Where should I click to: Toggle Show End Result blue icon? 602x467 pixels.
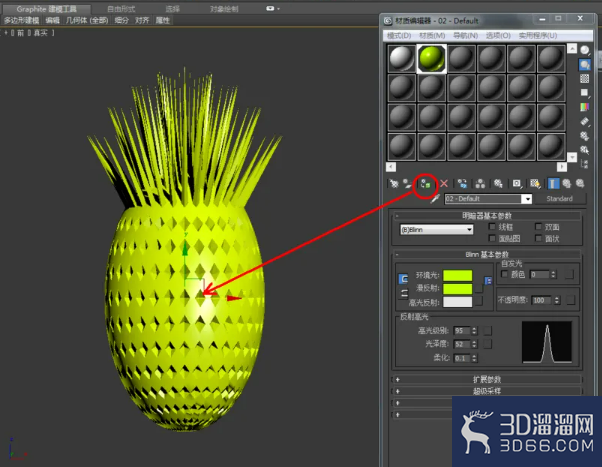(552, 184)
